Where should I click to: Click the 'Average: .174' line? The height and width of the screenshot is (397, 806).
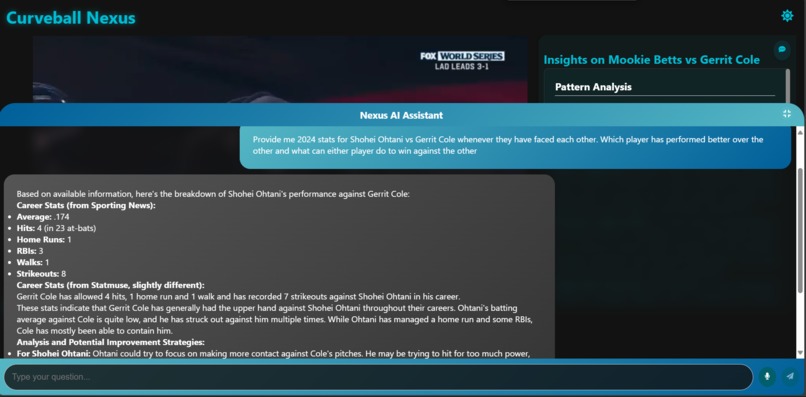click(43, 216)
